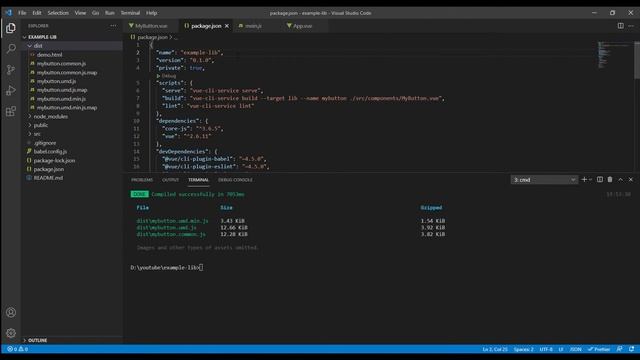The width and height of the screenshot is (640, 360).
Task: Switch to the PROBLEMS panel tab
Action: tap(142, 180)
